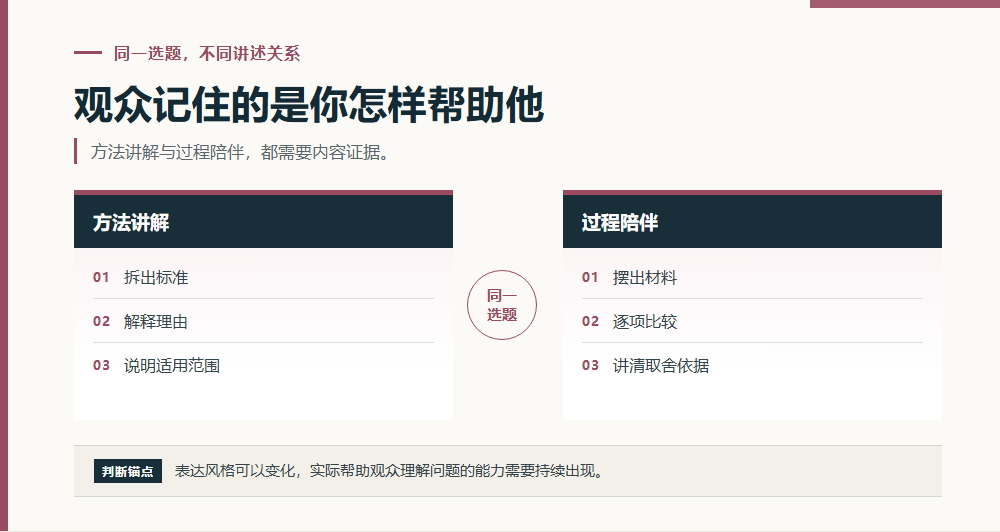
Task: Select the row 解释理由
Action: 263,321
